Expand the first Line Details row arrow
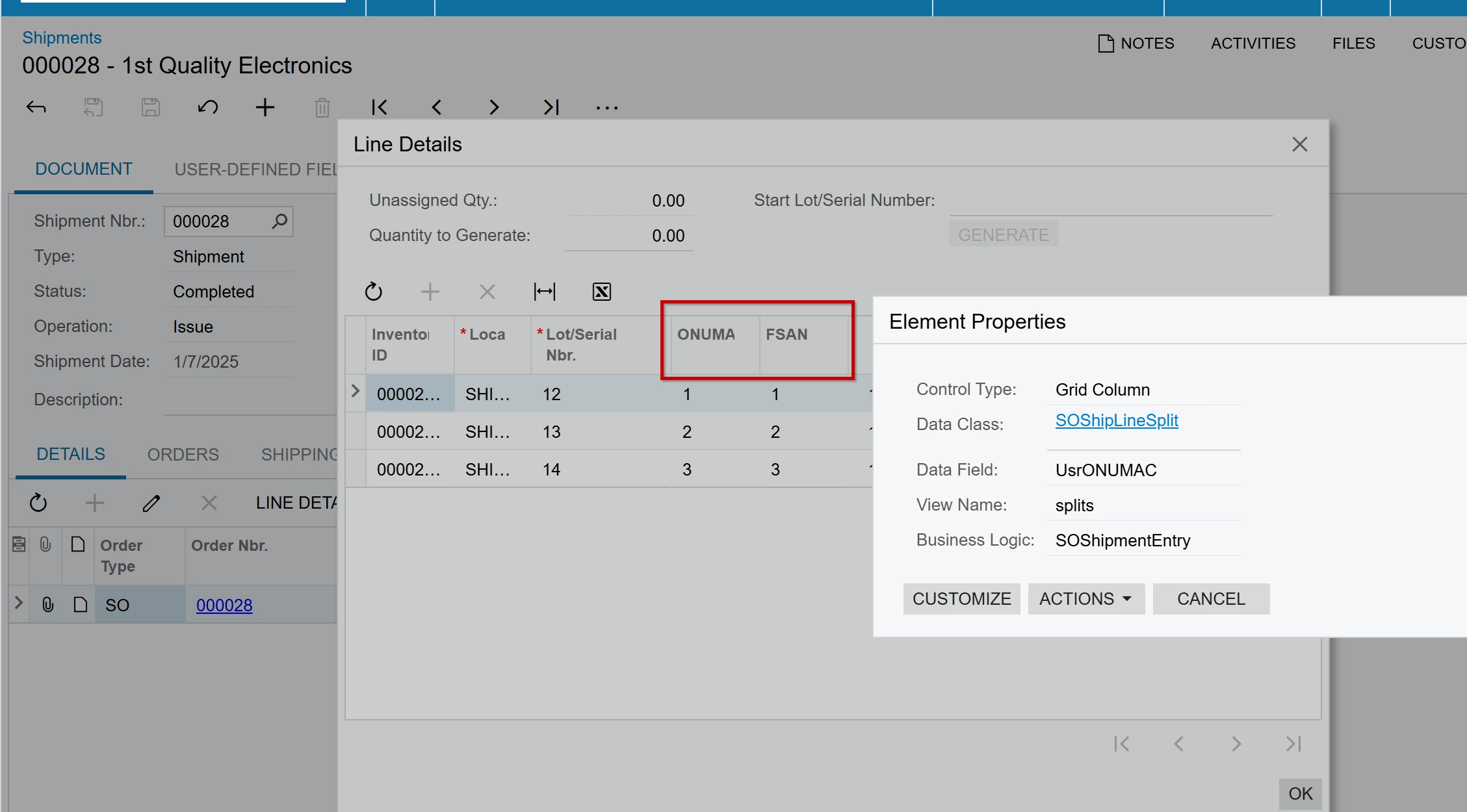The width and height of the screenshot is (1467, 812). coord(355,391)
